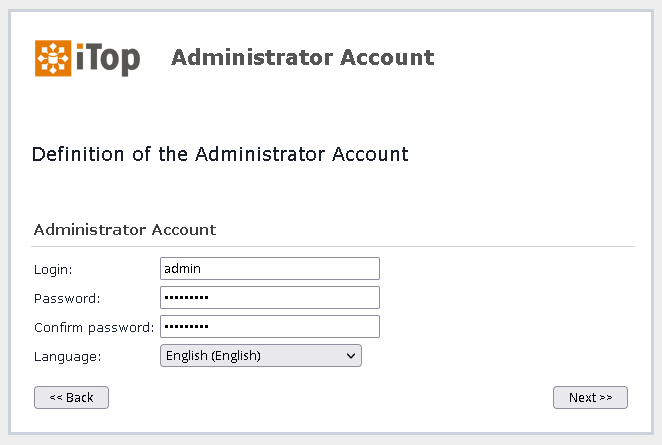Click the orange iTop logo icon
Screen dimensions: 662x445
click(53, 58)
